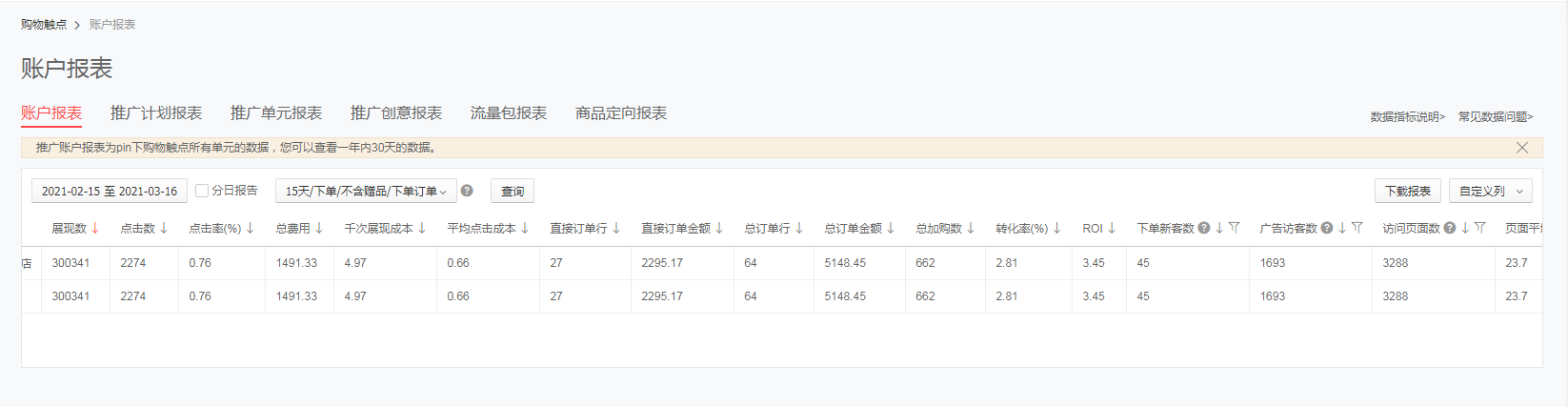
Task: Sort the 广告访客数 column via its arrow
Action: [1342, 229]
